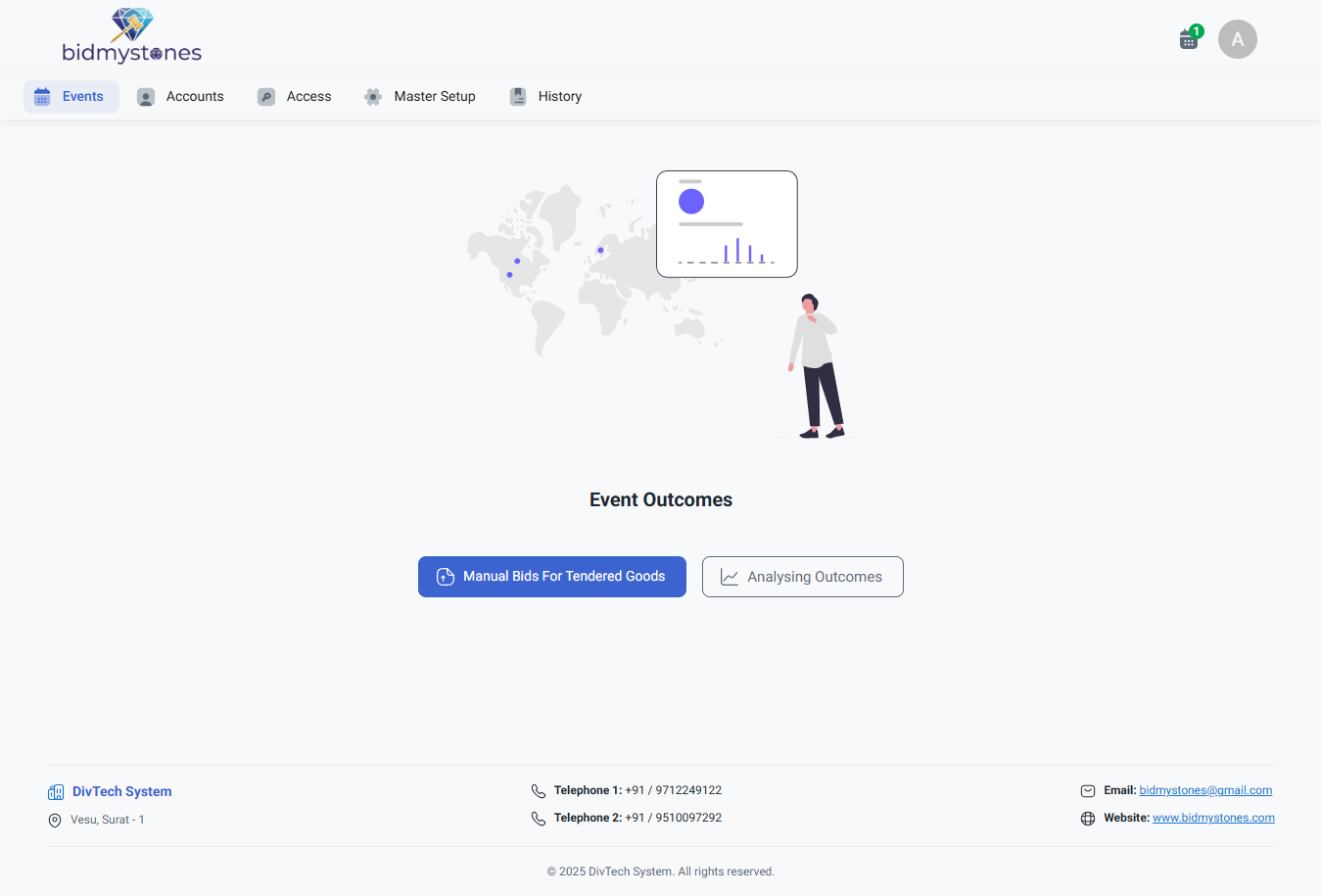Click the Event Outcomes heading

tap(661, 499)
